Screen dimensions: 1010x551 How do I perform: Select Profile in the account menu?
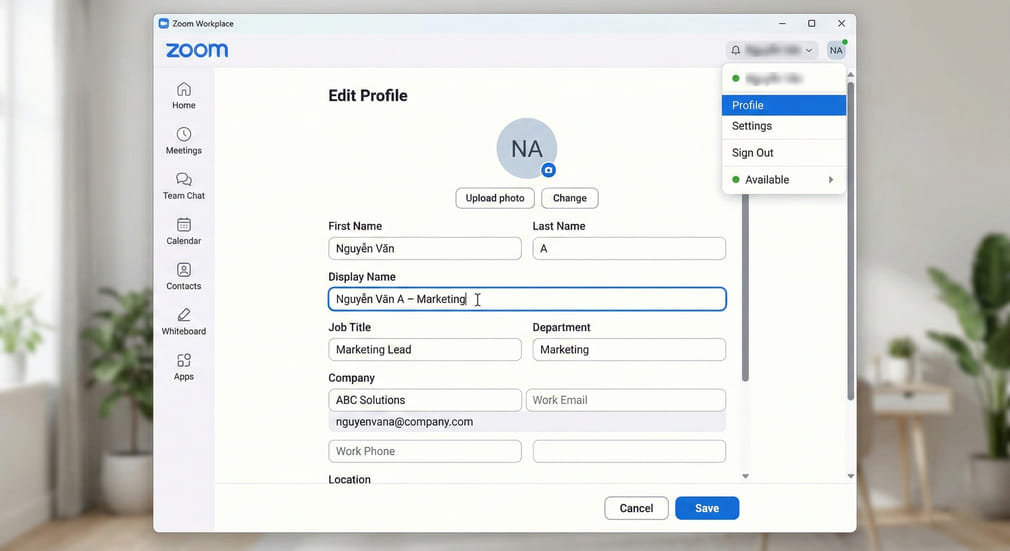(783, 105)
